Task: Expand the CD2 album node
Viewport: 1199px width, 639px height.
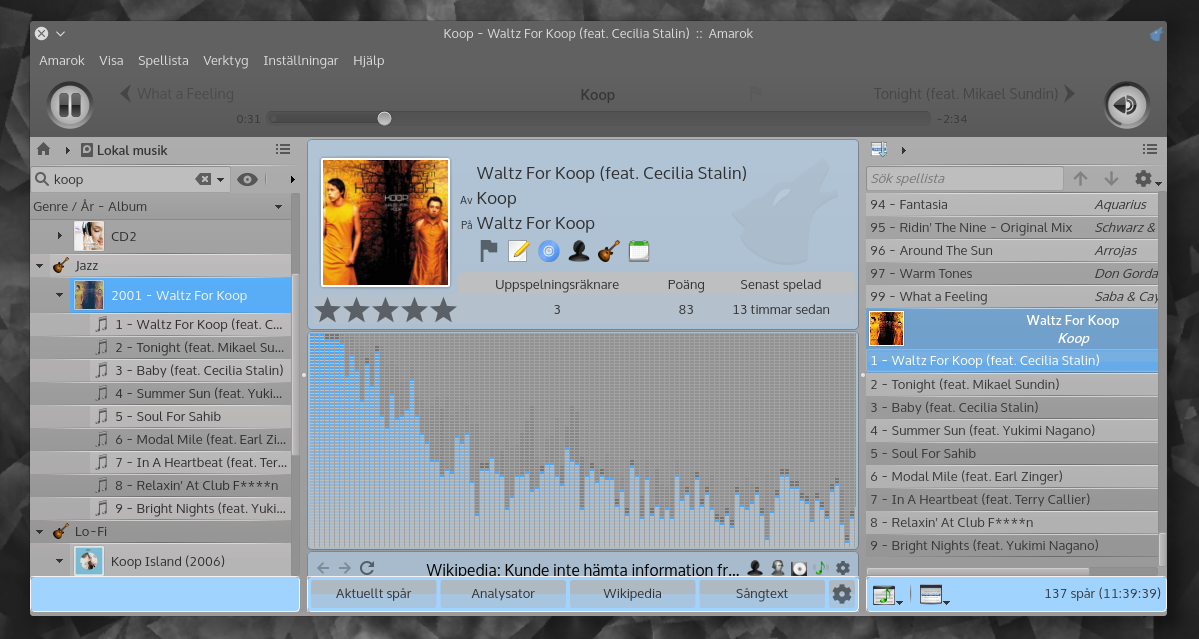Action: 60,236
